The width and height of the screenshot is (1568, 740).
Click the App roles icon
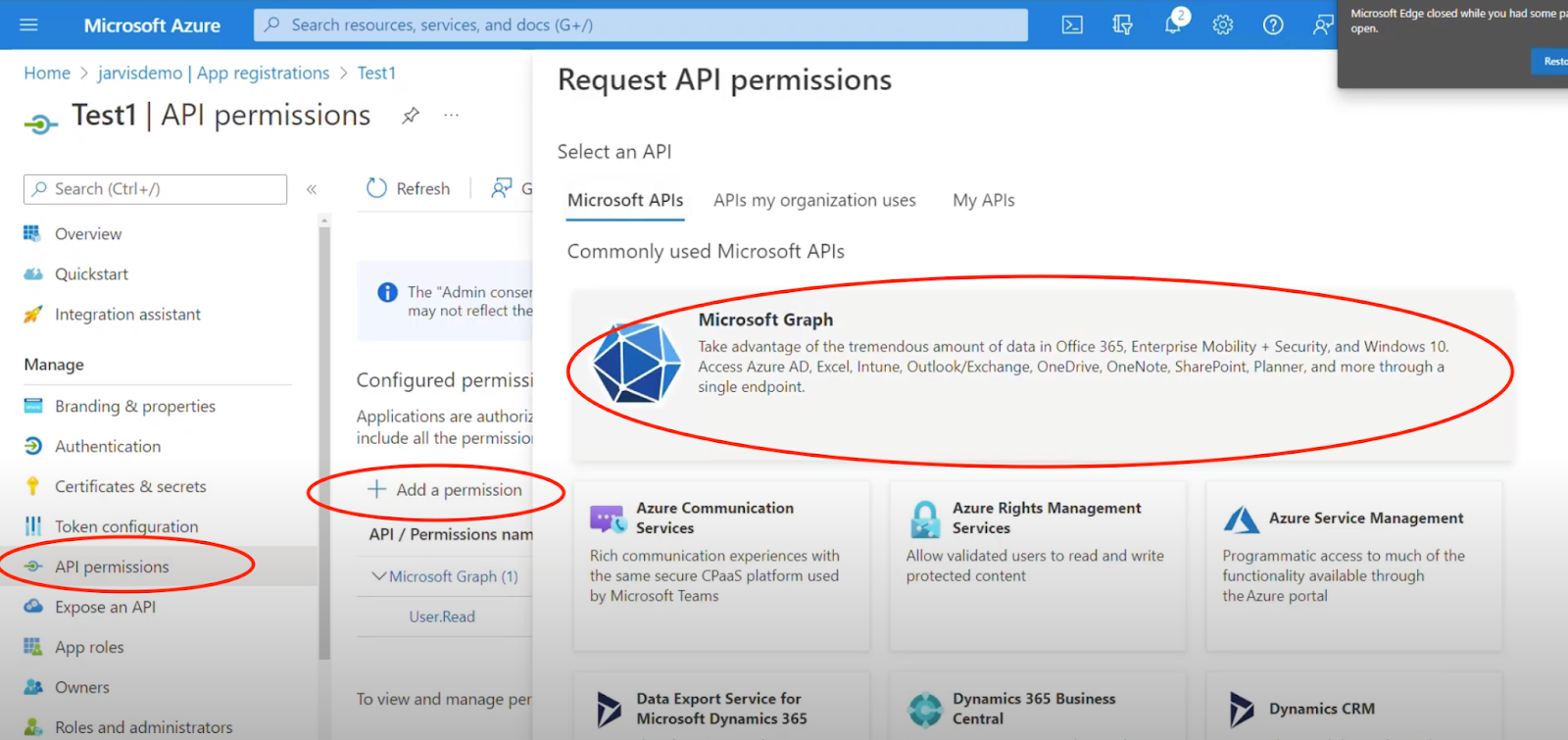coord(32,647)
